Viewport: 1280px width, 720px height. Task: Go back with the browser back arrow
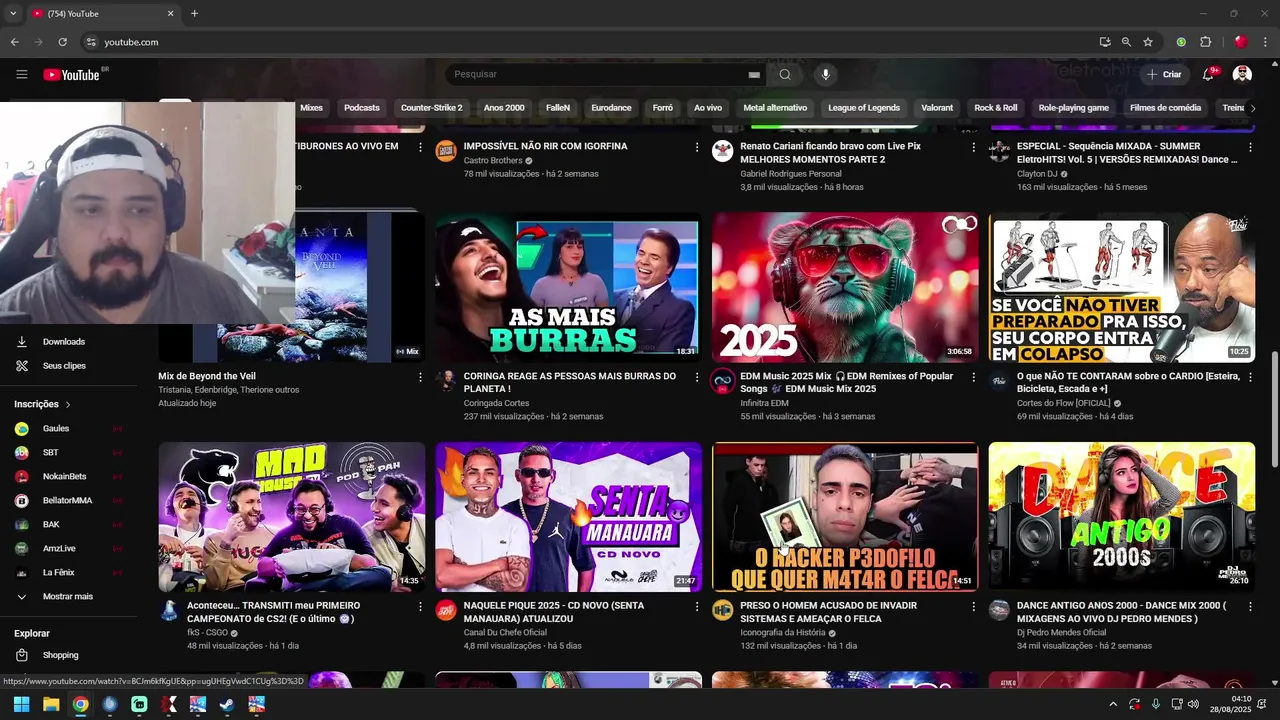pyautogui.click(x=14, y=42)
